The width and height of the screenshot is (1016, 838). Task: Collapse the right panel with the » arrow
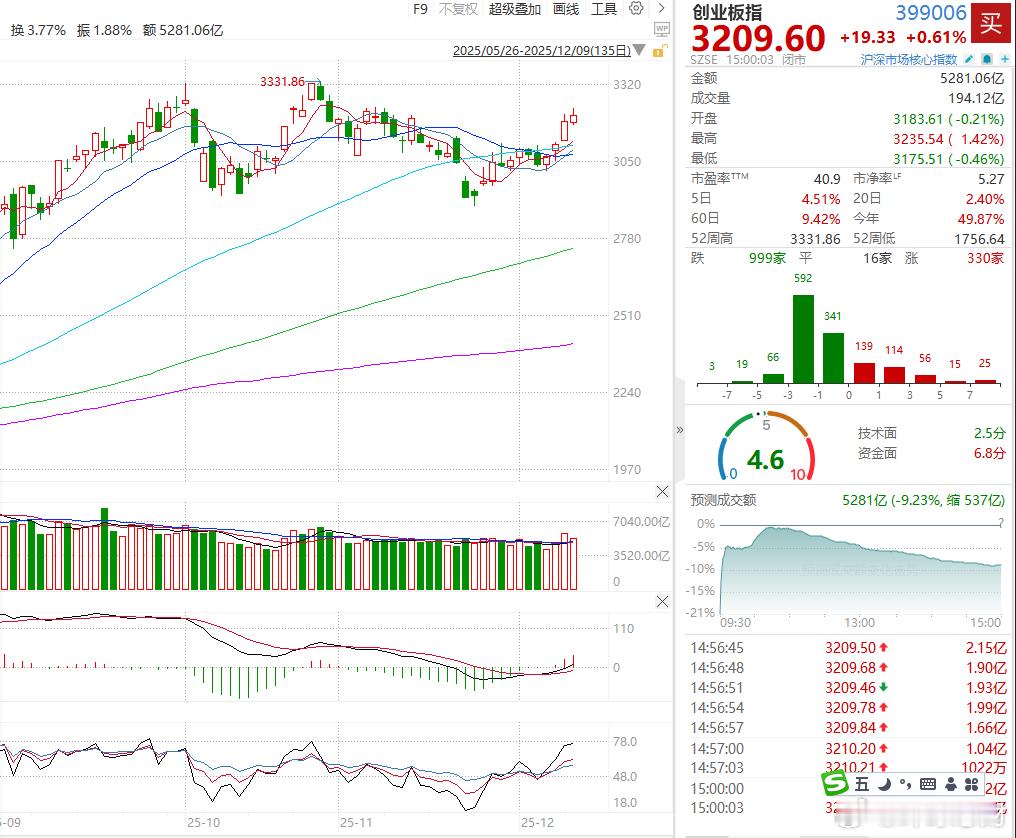(x=680, y=430)
